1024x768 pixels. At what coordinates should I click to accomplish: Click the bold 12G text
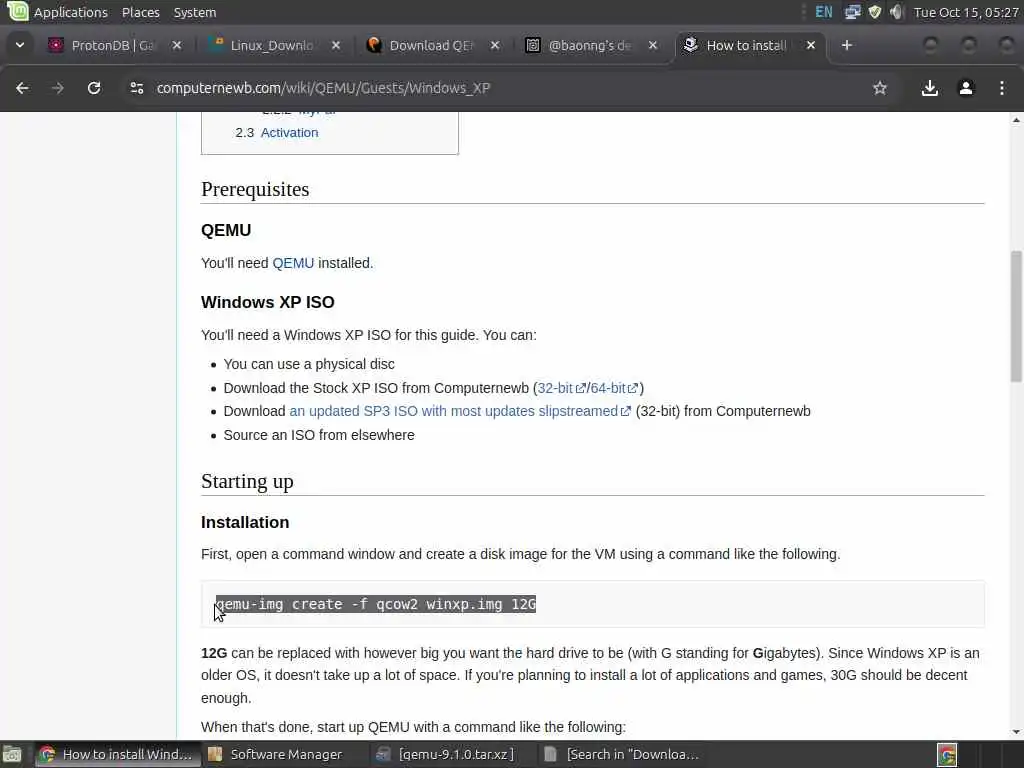pos(214,653)
